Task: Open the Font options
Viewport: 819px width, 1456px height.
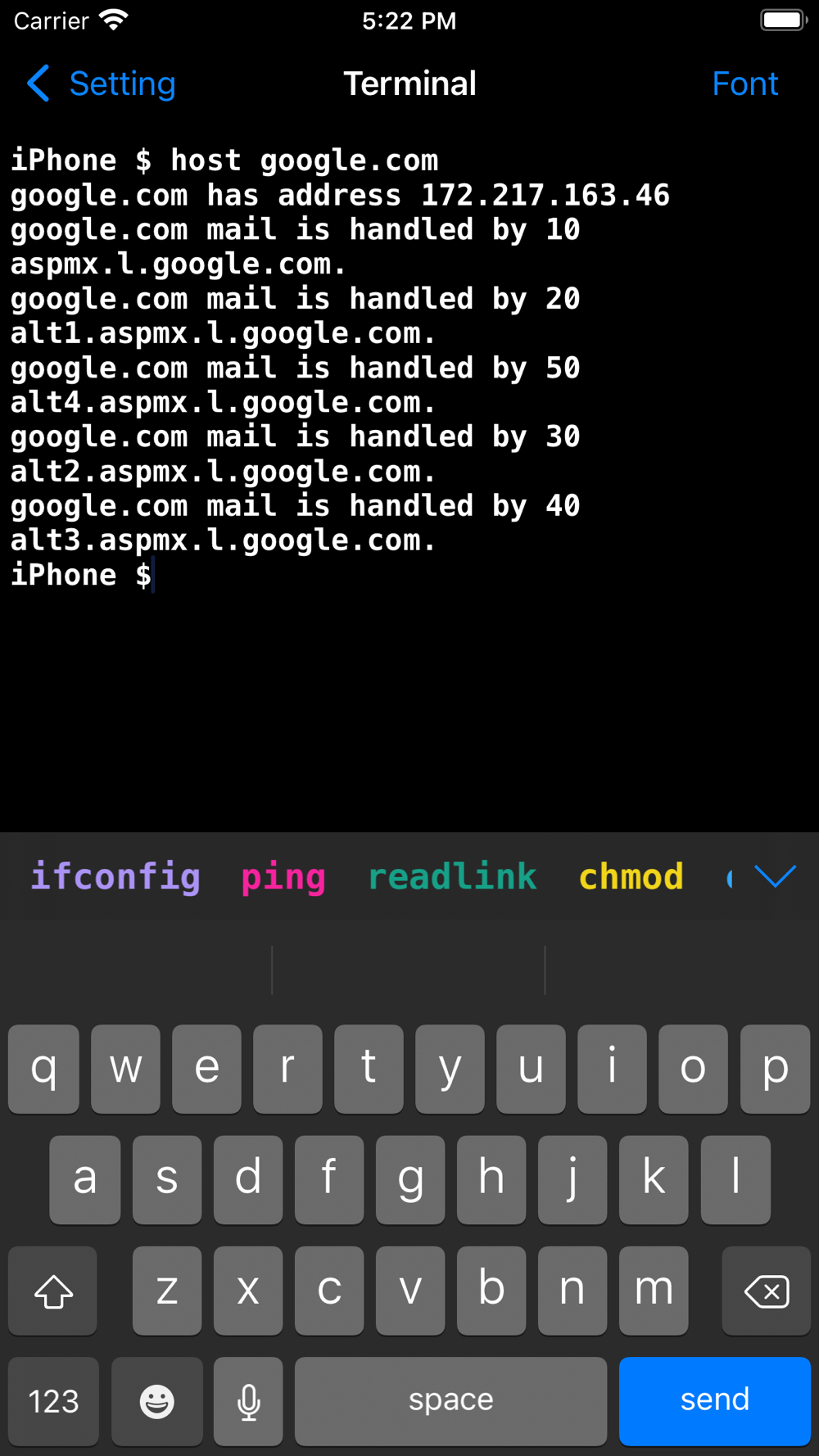Action: click(744, 84)
